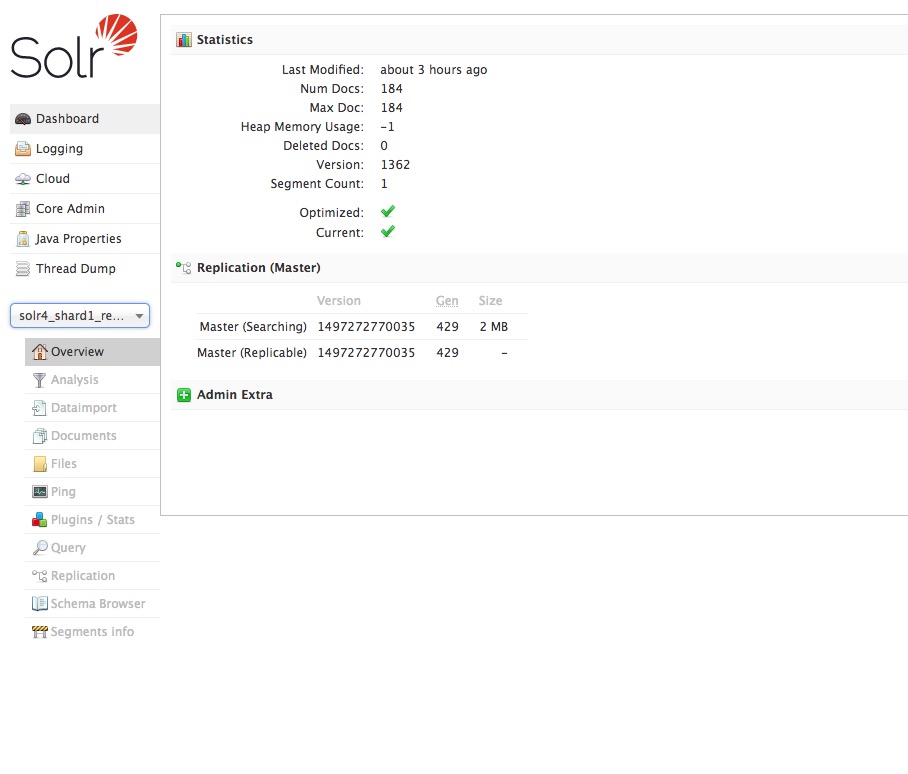Click the Master (Replicable) row label

(x=252, y=353)
